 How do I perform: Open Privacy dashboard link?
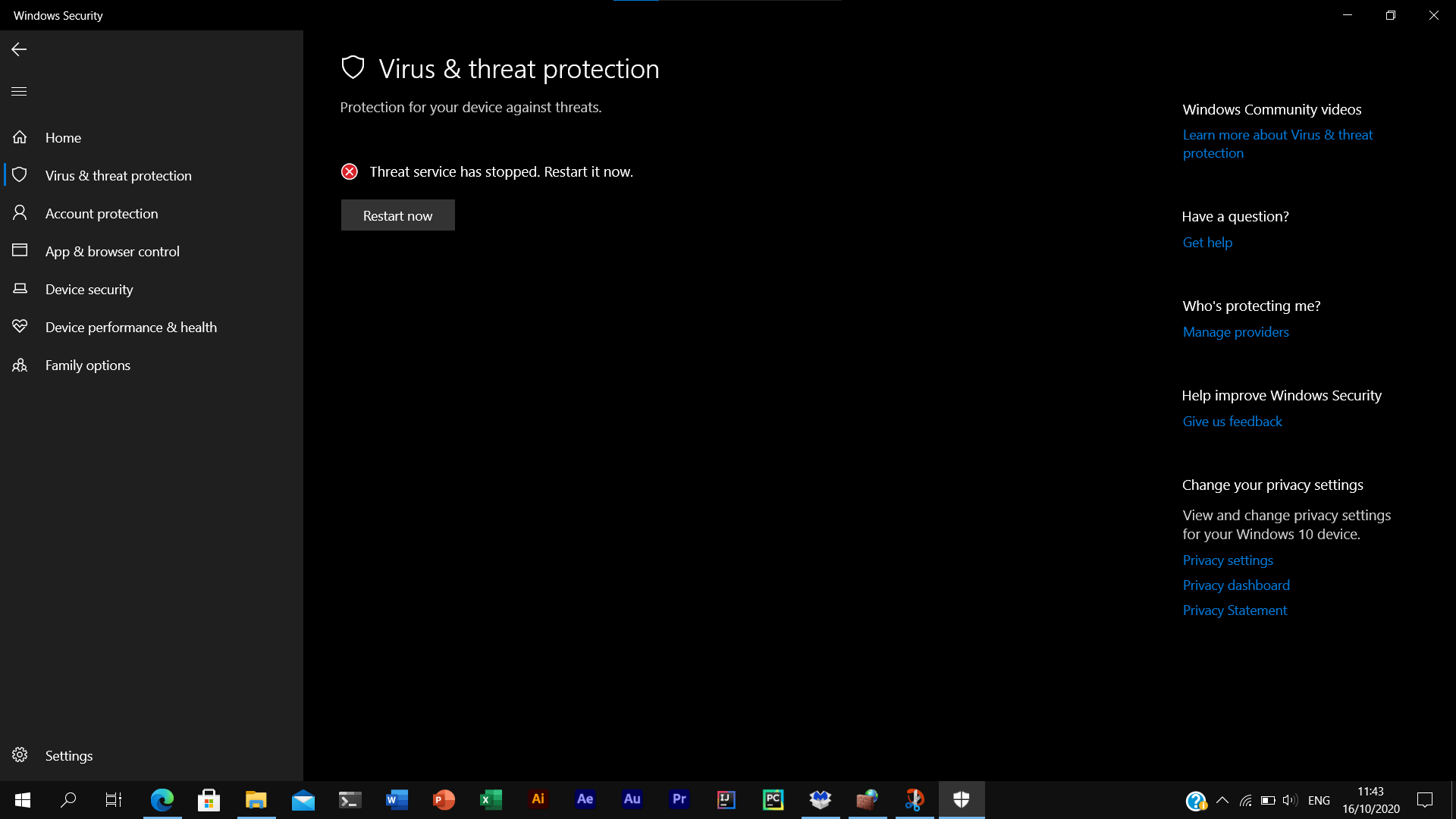[1236, 585]
